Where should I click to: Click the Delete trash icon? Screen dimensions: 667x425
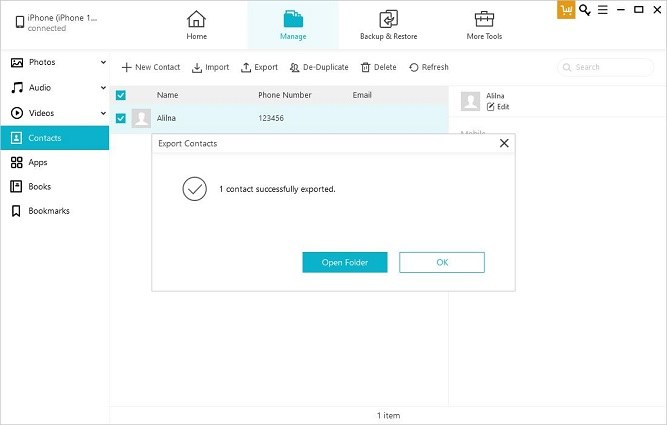click(x=366, y=67)
